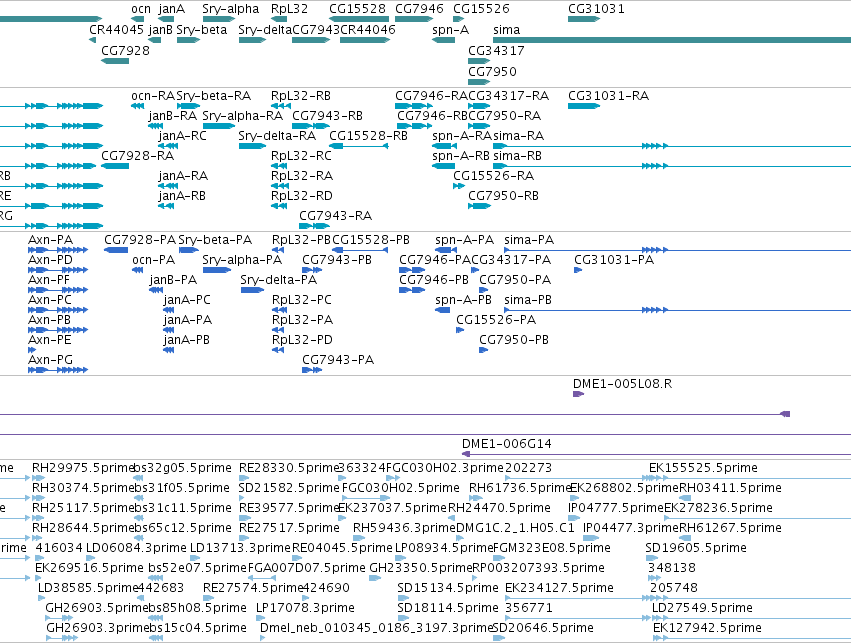
Task: Click protein 'janA-PC'
Action: click(187, 300)
